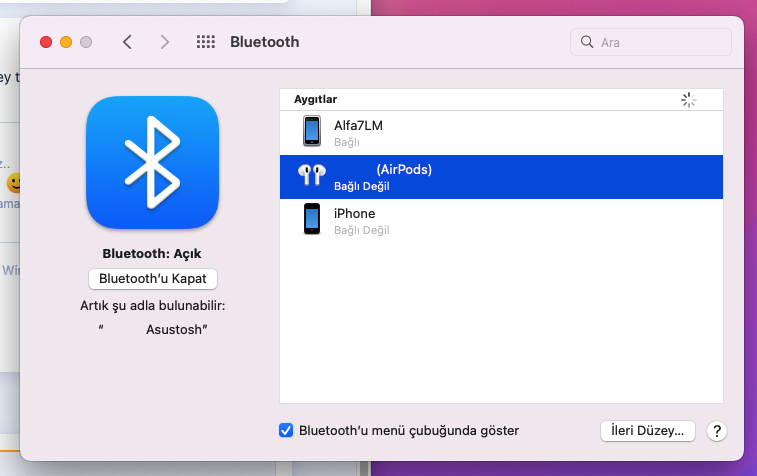Screen dimensions: 757x476
Task: Click the smiley emoji in the background window
Action: 14,184
